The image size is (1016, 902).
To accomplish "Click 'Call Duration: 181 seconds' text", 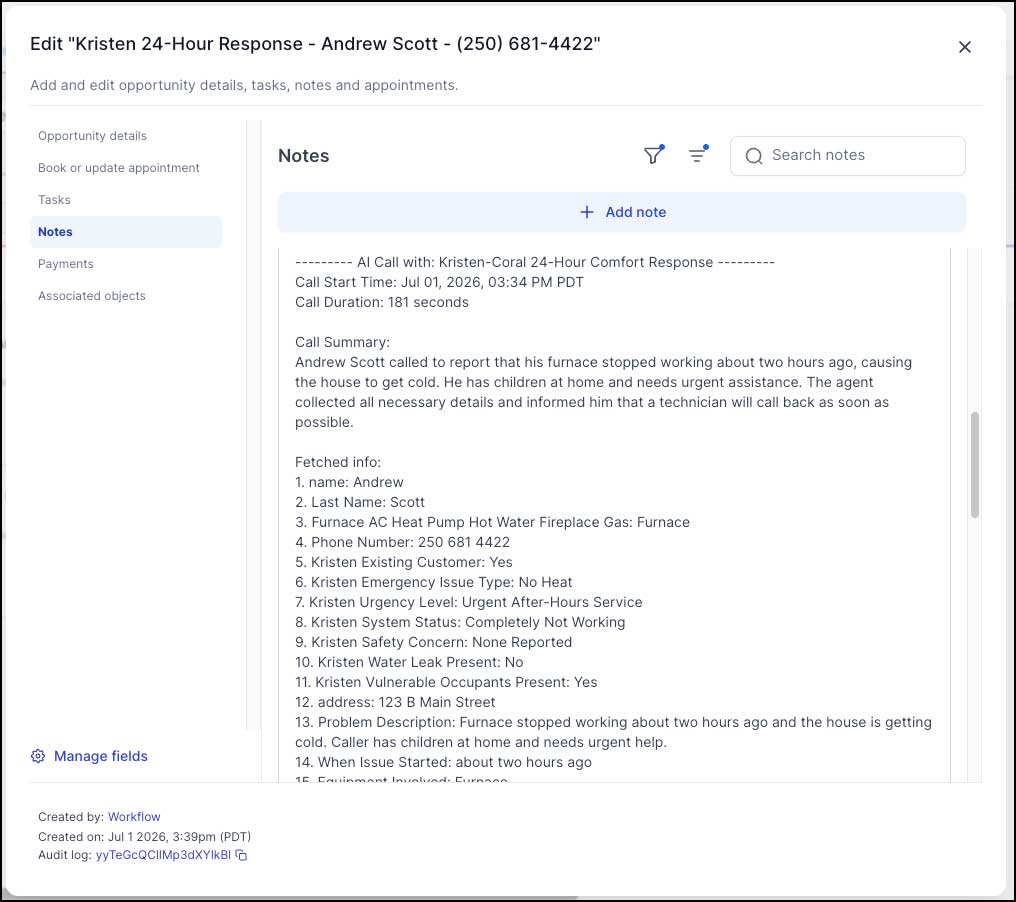I will pos(382,302).
